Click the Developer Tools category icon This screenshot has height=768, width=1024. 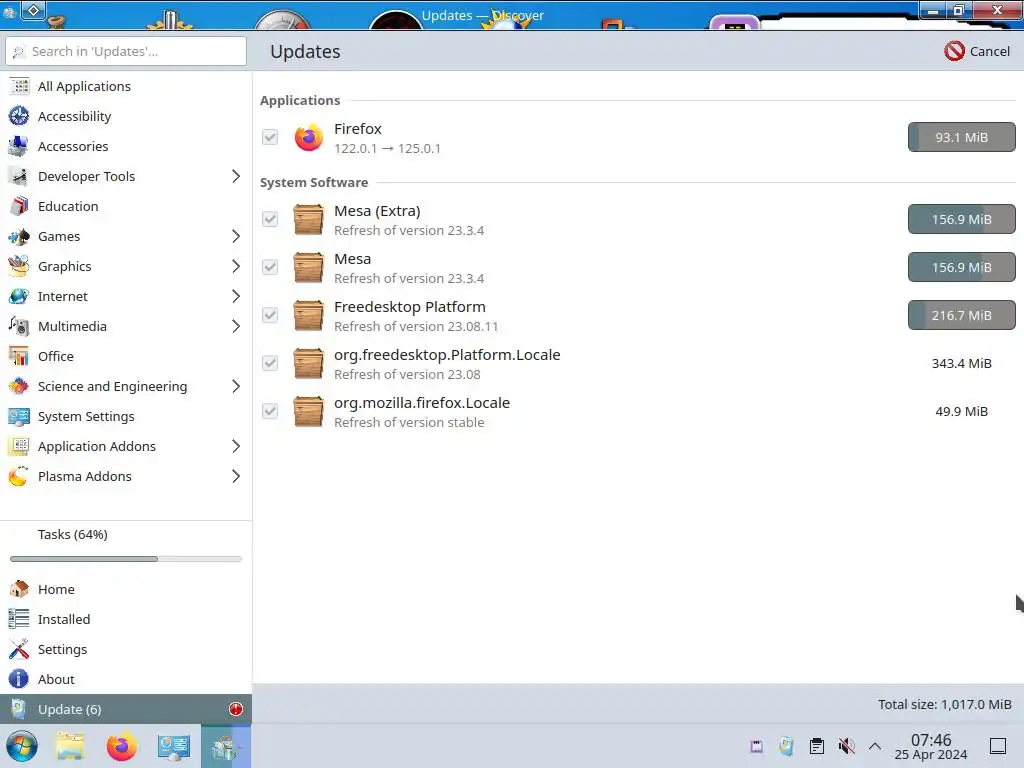pyautogui.click(x=19, y=176)
